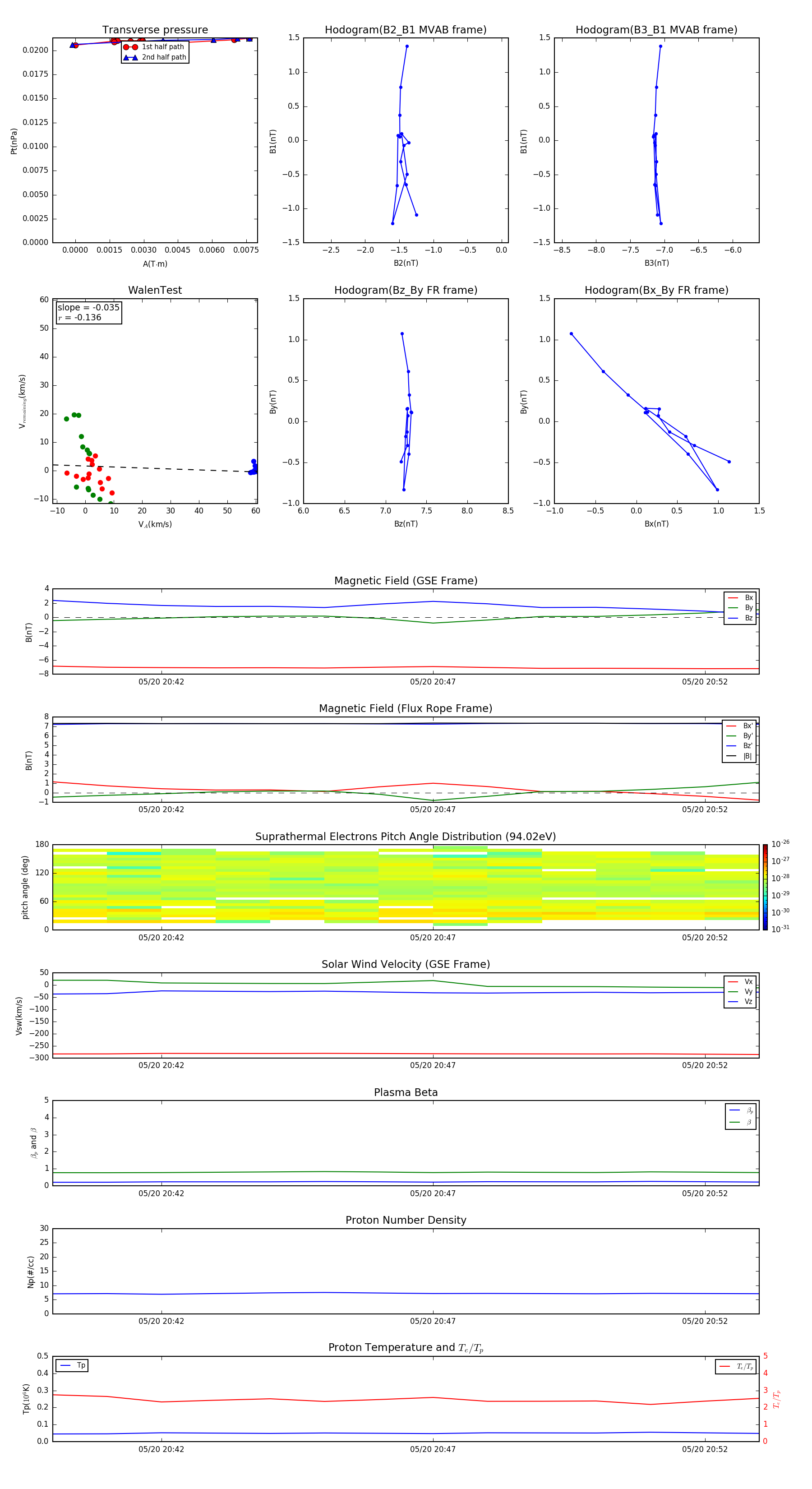Click the Hodogram(B2_B1 MVAB frame) title
The width and height of the screenshot is (812, 1489).
(406, 30)
